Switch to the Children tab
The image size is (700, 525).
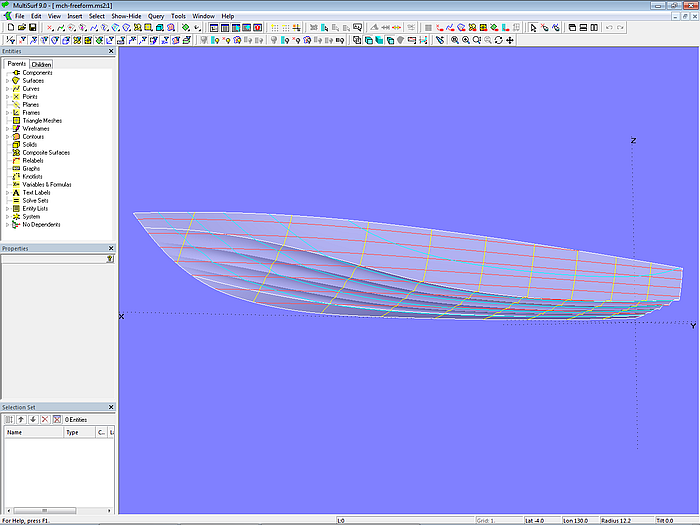pos(41,64)
